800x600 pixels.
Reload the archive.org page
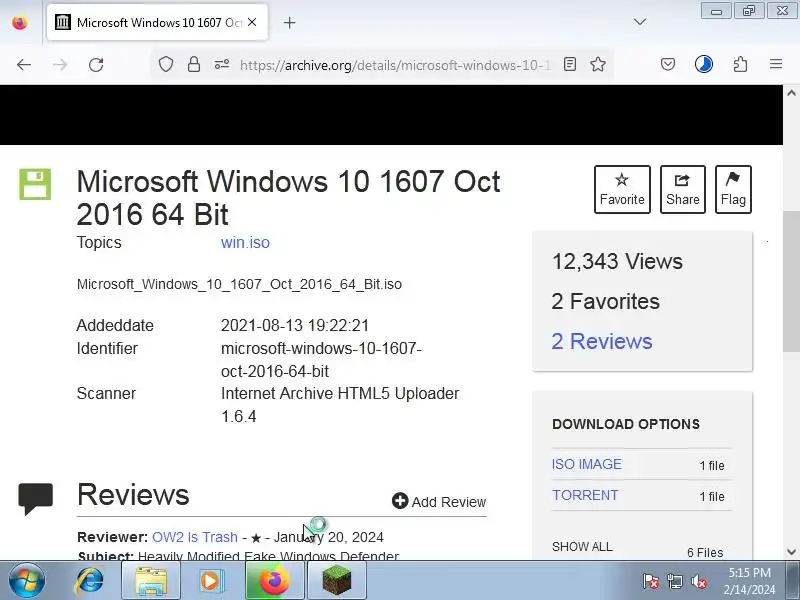(x=96, y=65)
